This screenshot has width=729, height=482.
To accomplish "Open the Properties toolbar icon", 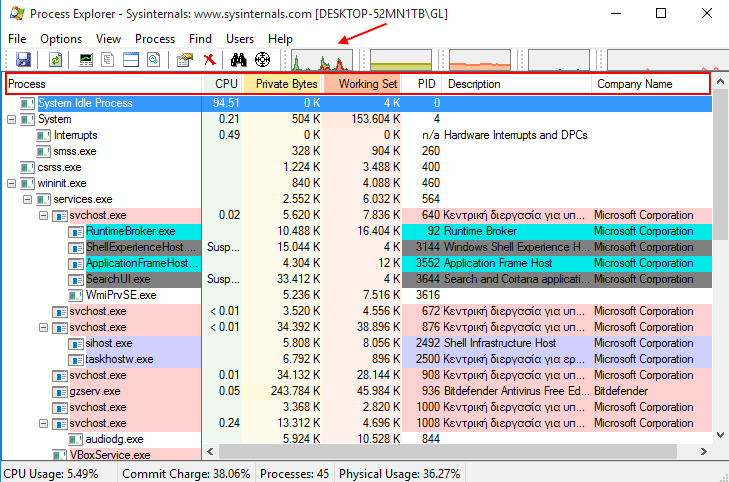I will click(185, 59).
